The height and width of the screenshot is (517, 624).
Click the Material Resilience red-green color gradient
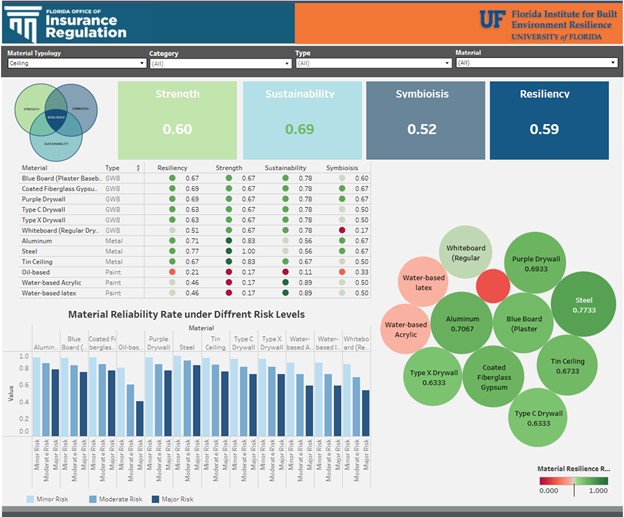click(x=574, y=480)
